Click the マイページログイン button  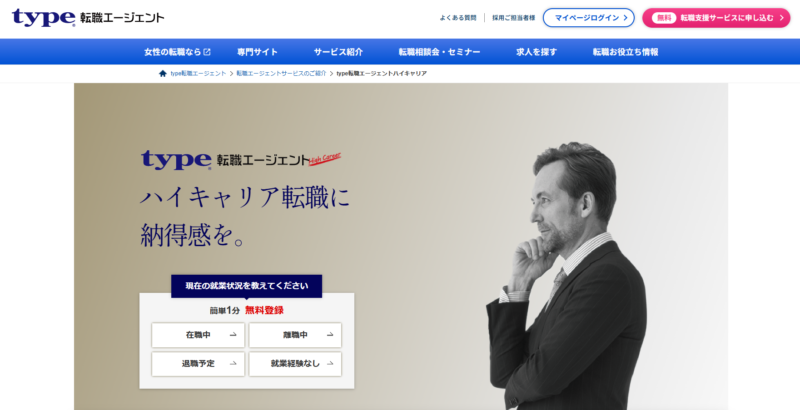(x=588, y=18)
